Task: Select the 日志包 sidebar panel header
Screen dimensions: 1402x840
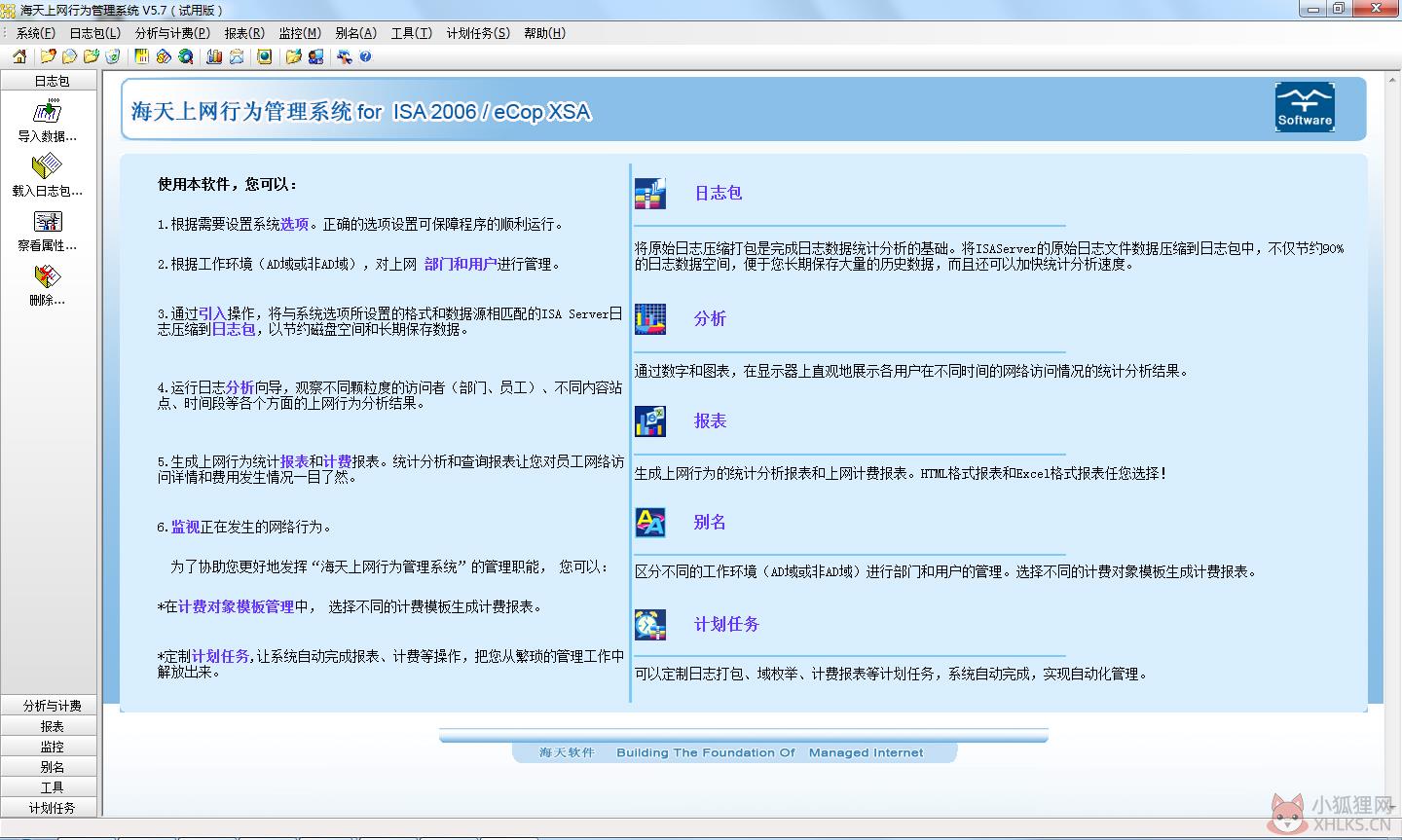Action: click(x=51, y=81)
